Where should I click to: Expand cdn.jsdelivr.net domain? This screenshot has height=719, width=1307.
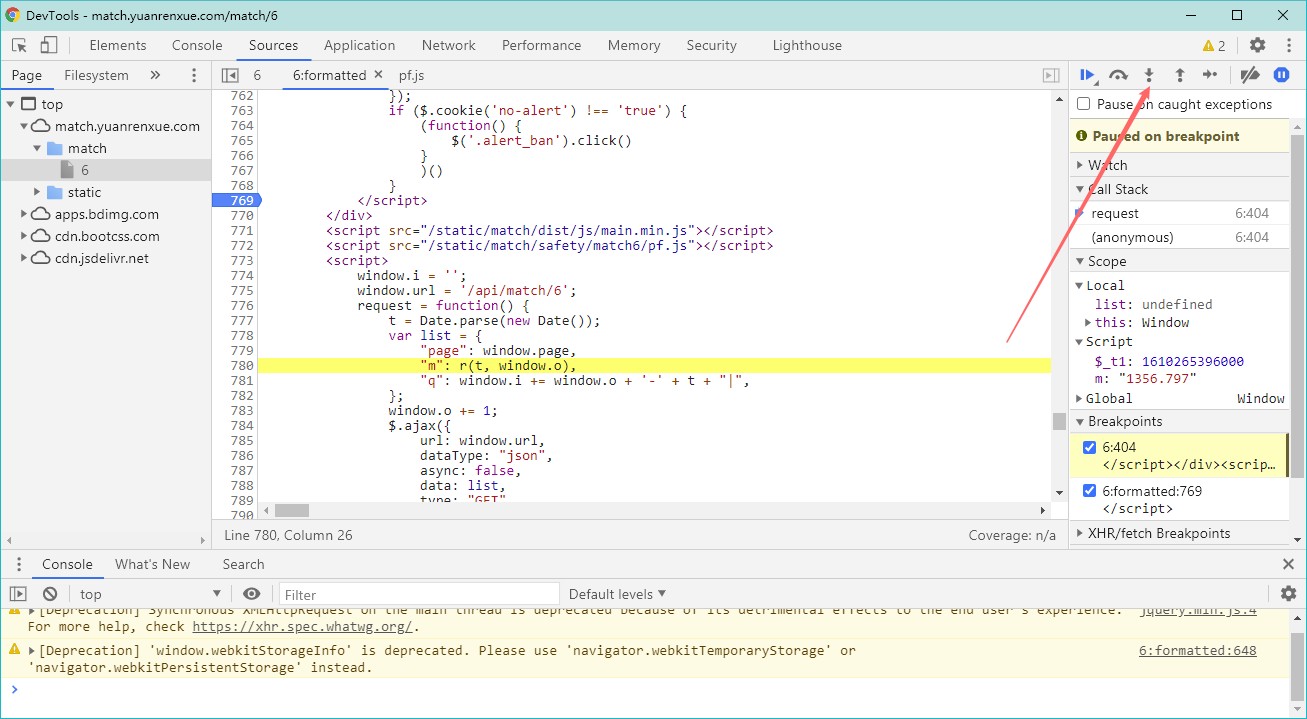24,258
